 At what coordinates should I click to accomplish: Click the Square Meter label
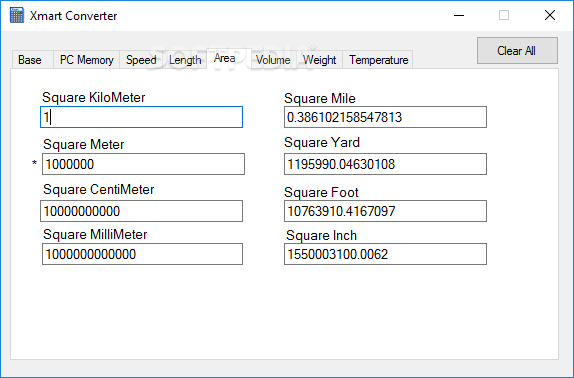point(84,145)
